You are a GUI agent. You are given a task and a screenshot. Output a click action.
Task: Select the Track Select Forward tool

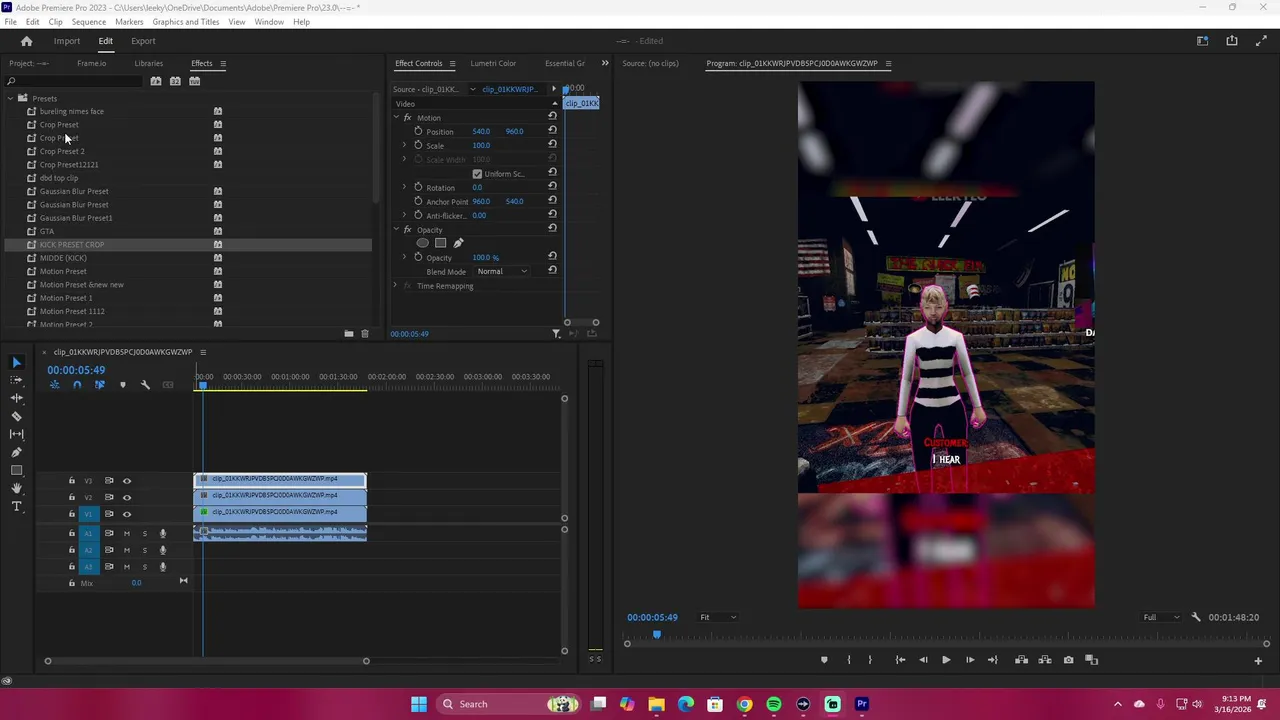pos(16,380)
